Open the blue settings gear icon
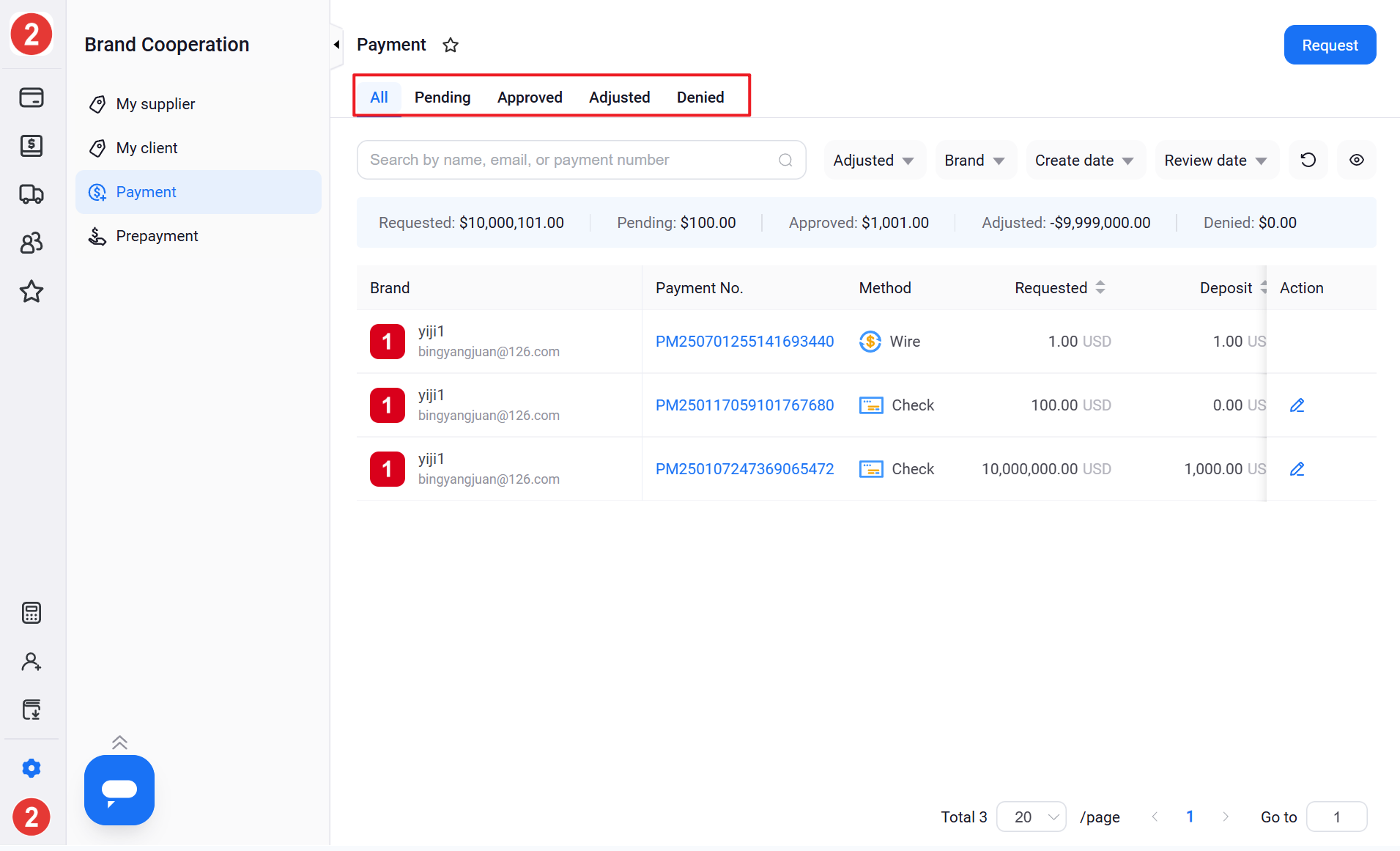1400x851 pixels. click(32, 768)
